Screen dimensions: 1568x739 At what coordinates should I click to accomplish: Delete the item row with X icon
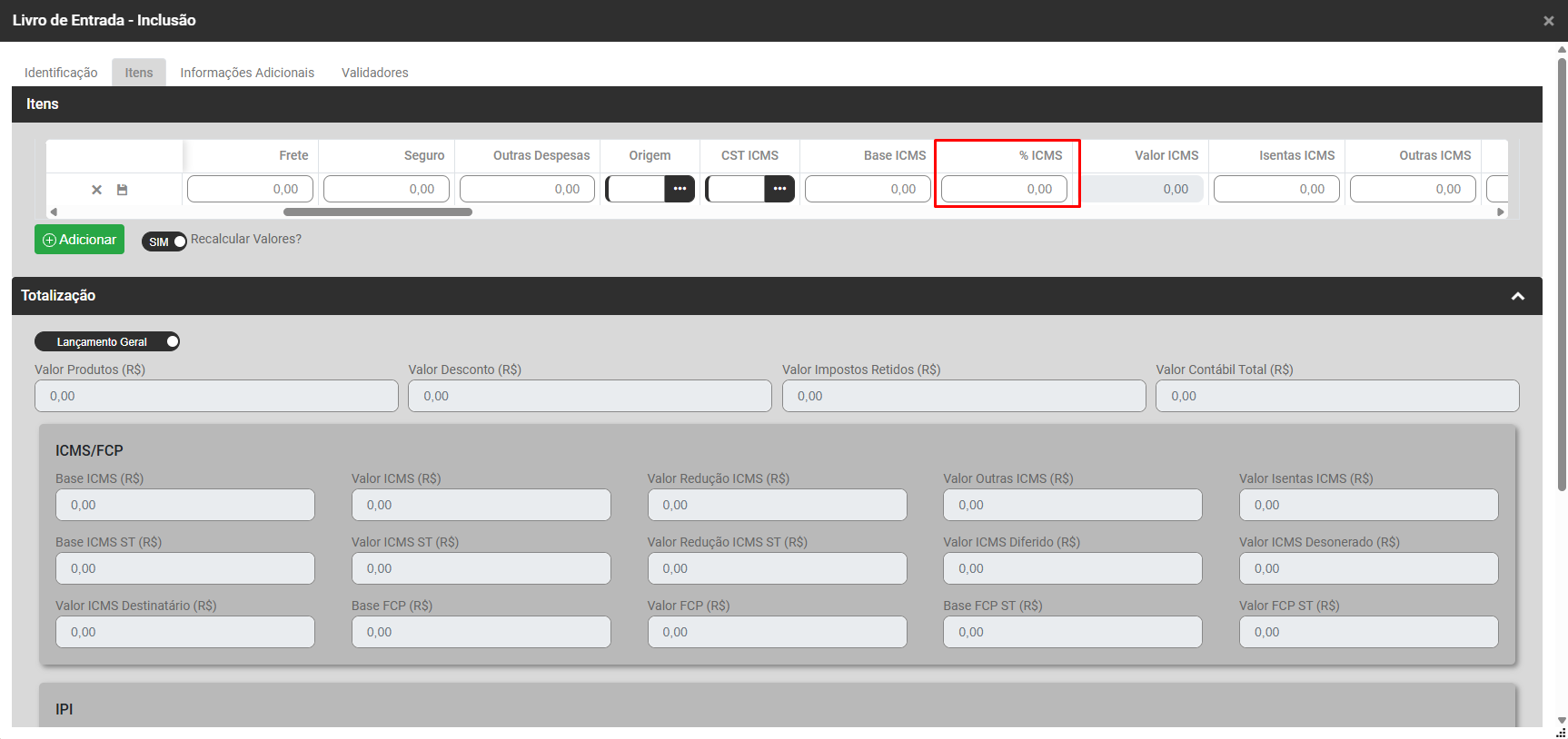96,190
